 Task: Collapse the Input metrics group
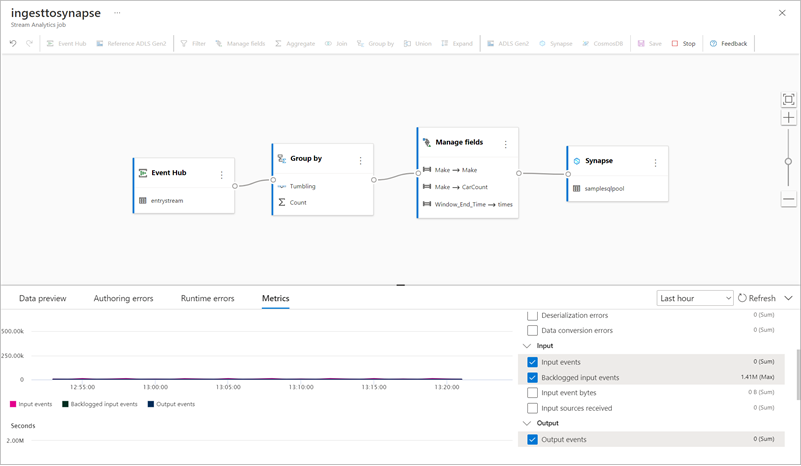click(x=527, y=346)
